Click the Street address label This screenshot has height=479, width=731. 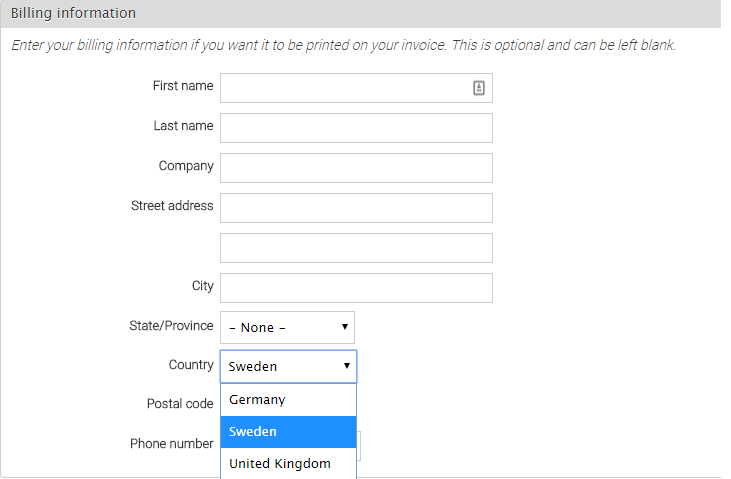(172, 206)
